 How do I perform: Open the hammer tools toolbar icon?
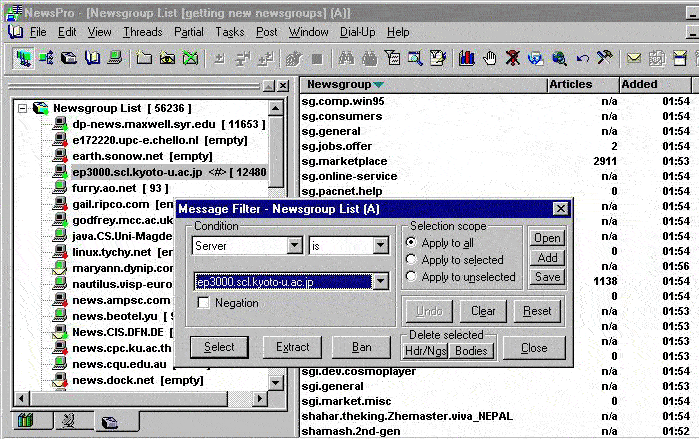604,58
